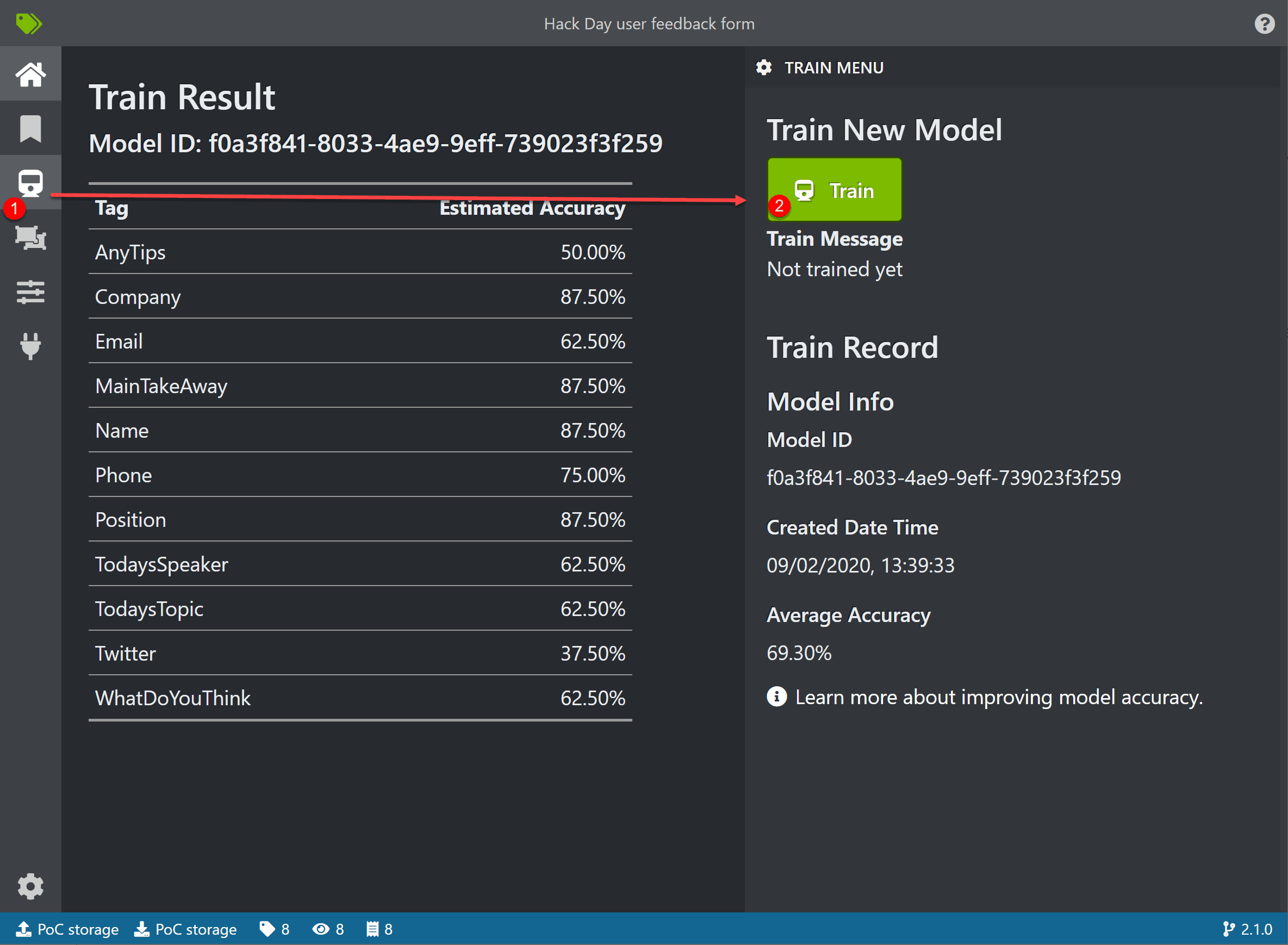1288x945 pixels.
Task: Upload project using the PoC storage upload icon
Action: coord(24,929)
